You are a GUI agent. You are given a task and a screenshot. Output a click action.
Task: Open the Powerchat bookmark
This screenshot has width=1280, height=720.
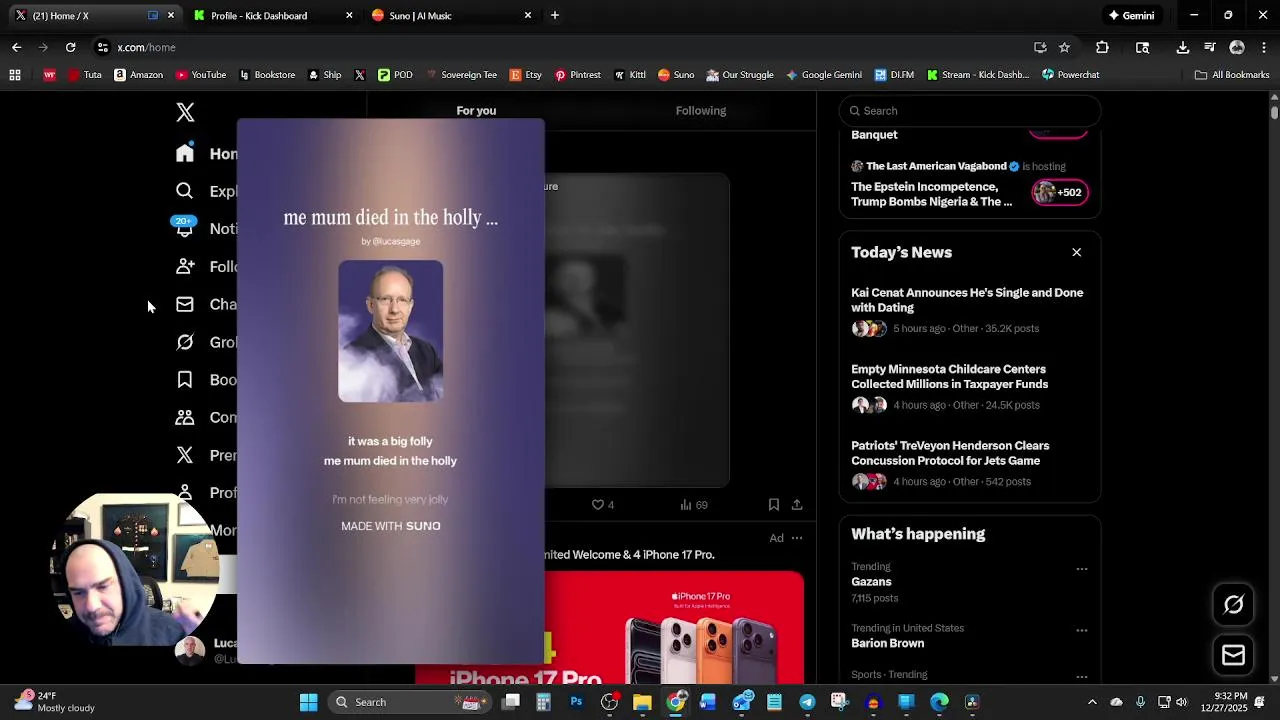tap(1071, 74)
